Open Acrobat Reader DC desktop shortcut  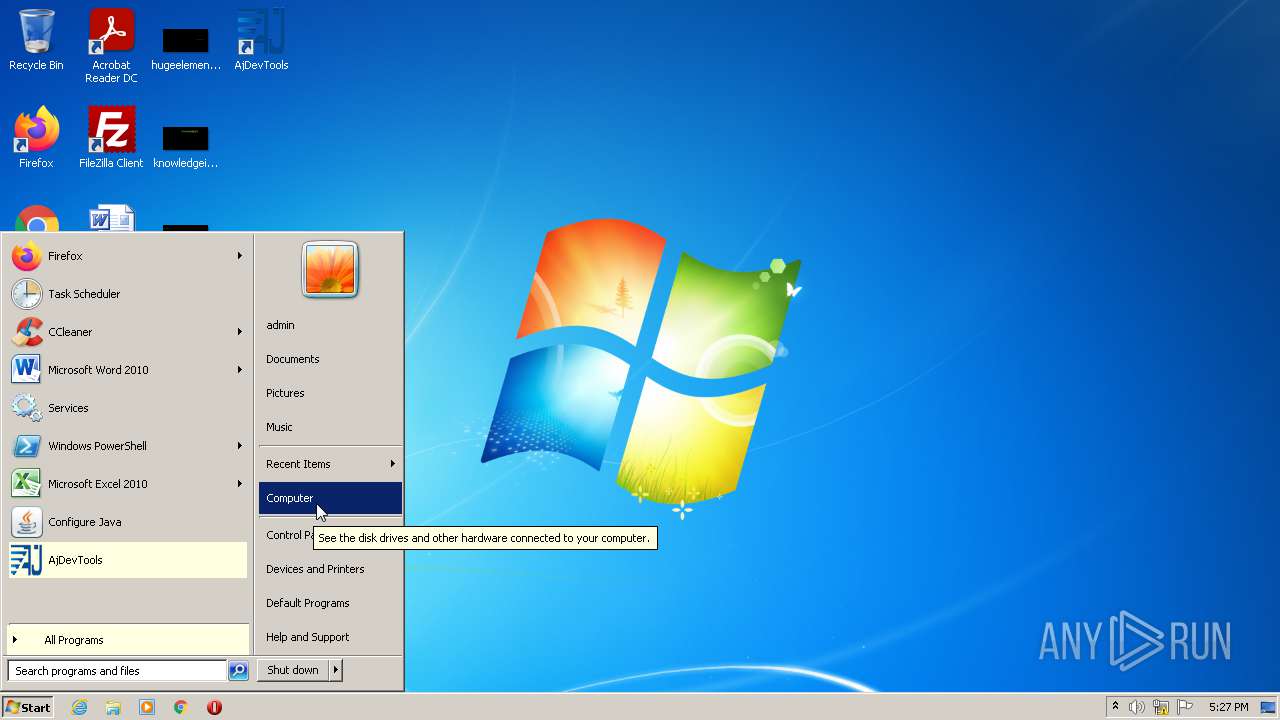pyautogui.click(x=111, y=45)
